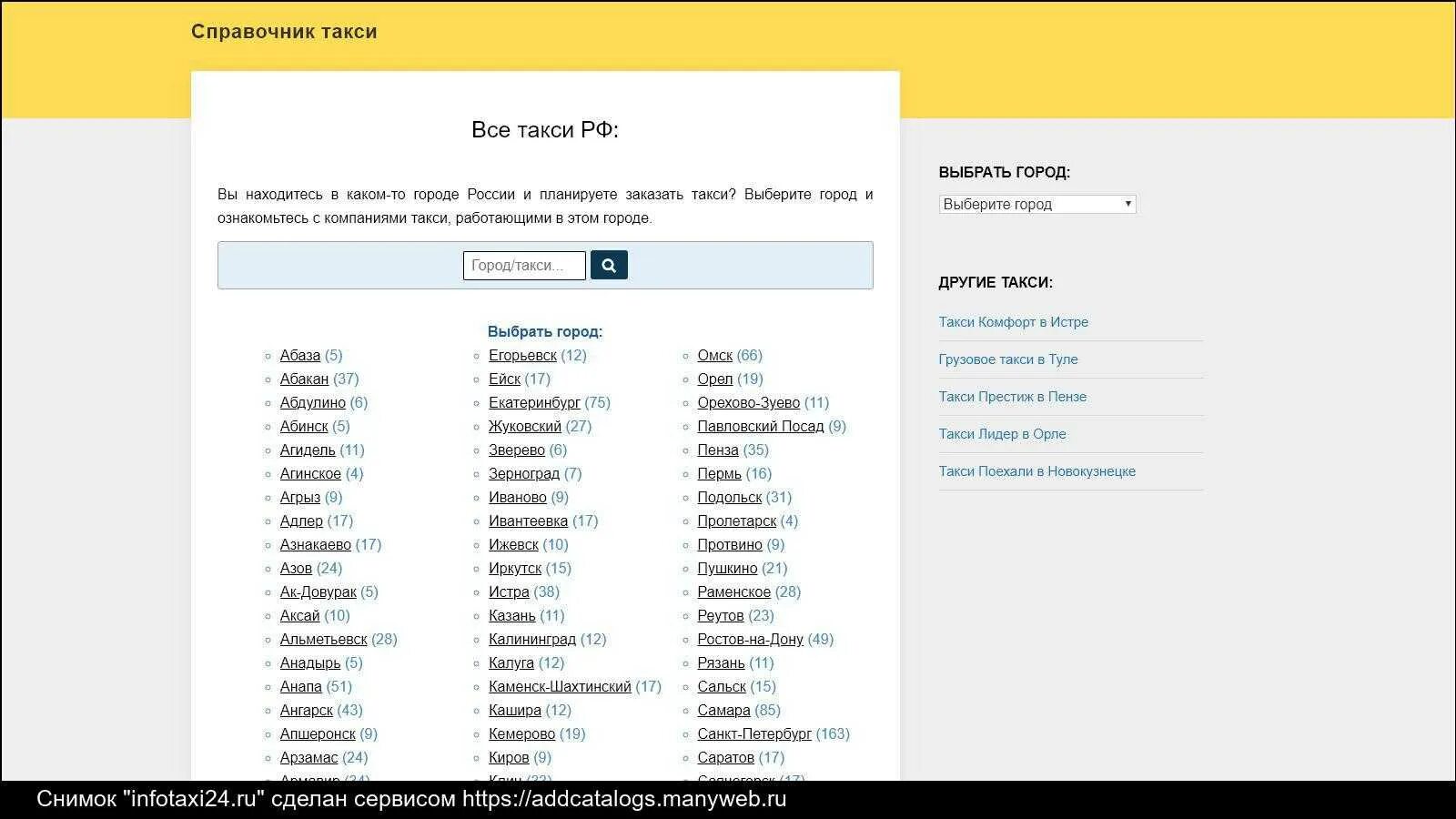The width and height of the screenshot is (1456, 819).
Task: Select city Омск
Action: pyautogui.click(x=715, y=356)
